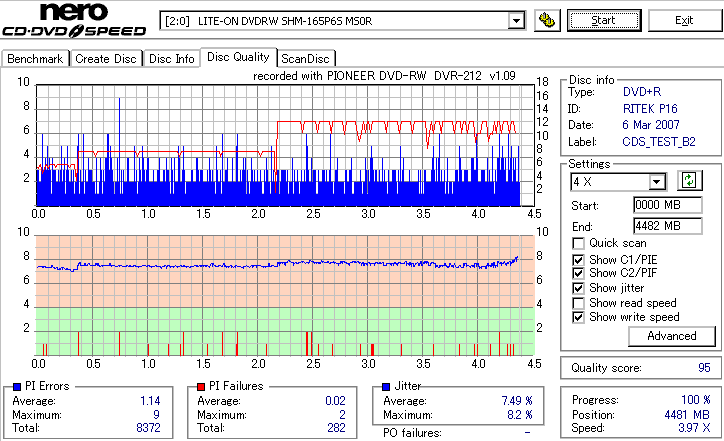Switch to the Create Disc tab
The height and width of the screenshot is (441, 724).
point(106,59)
